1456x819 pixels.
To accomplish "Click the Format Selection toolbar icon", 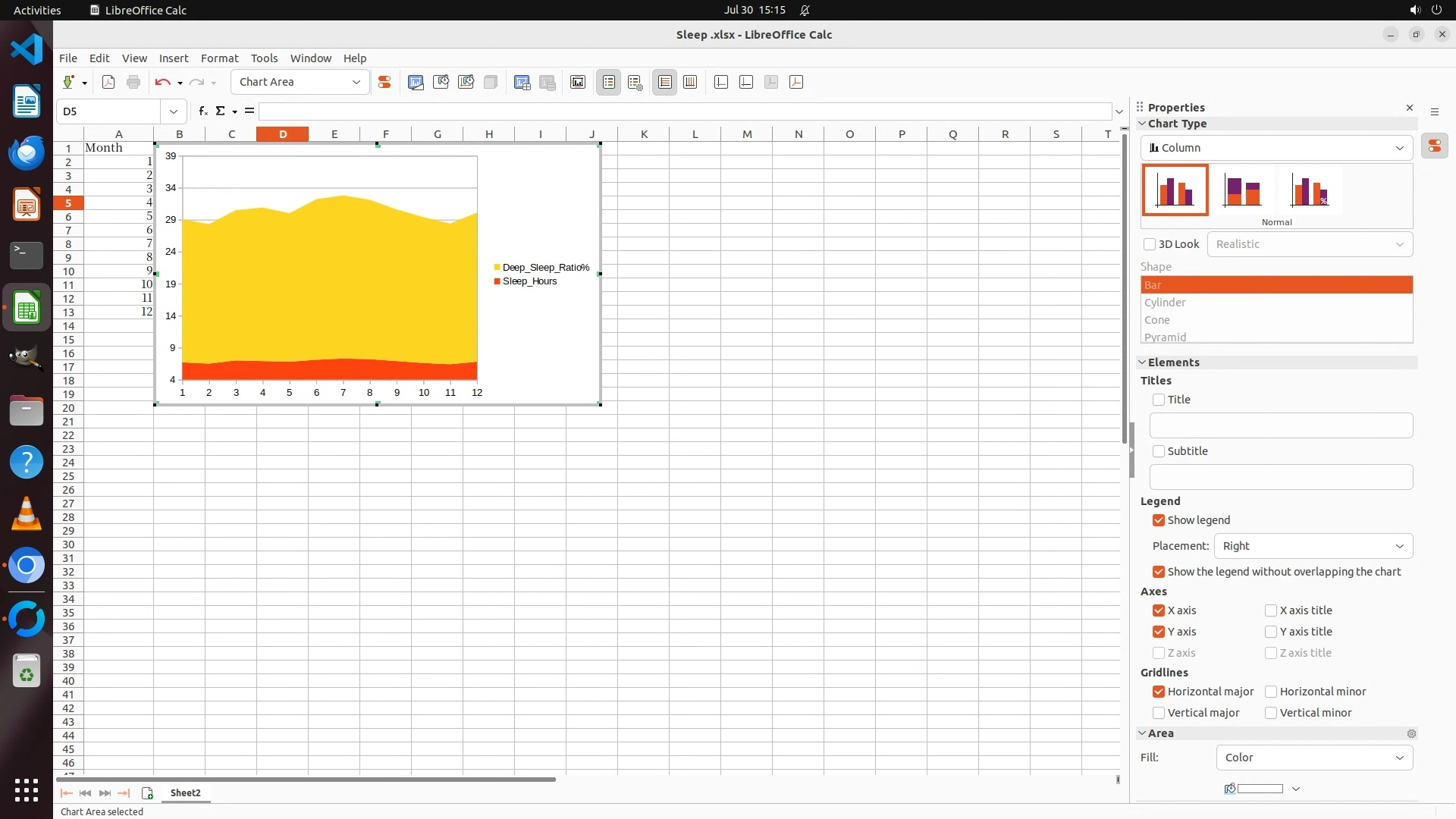I will (384, 82).
